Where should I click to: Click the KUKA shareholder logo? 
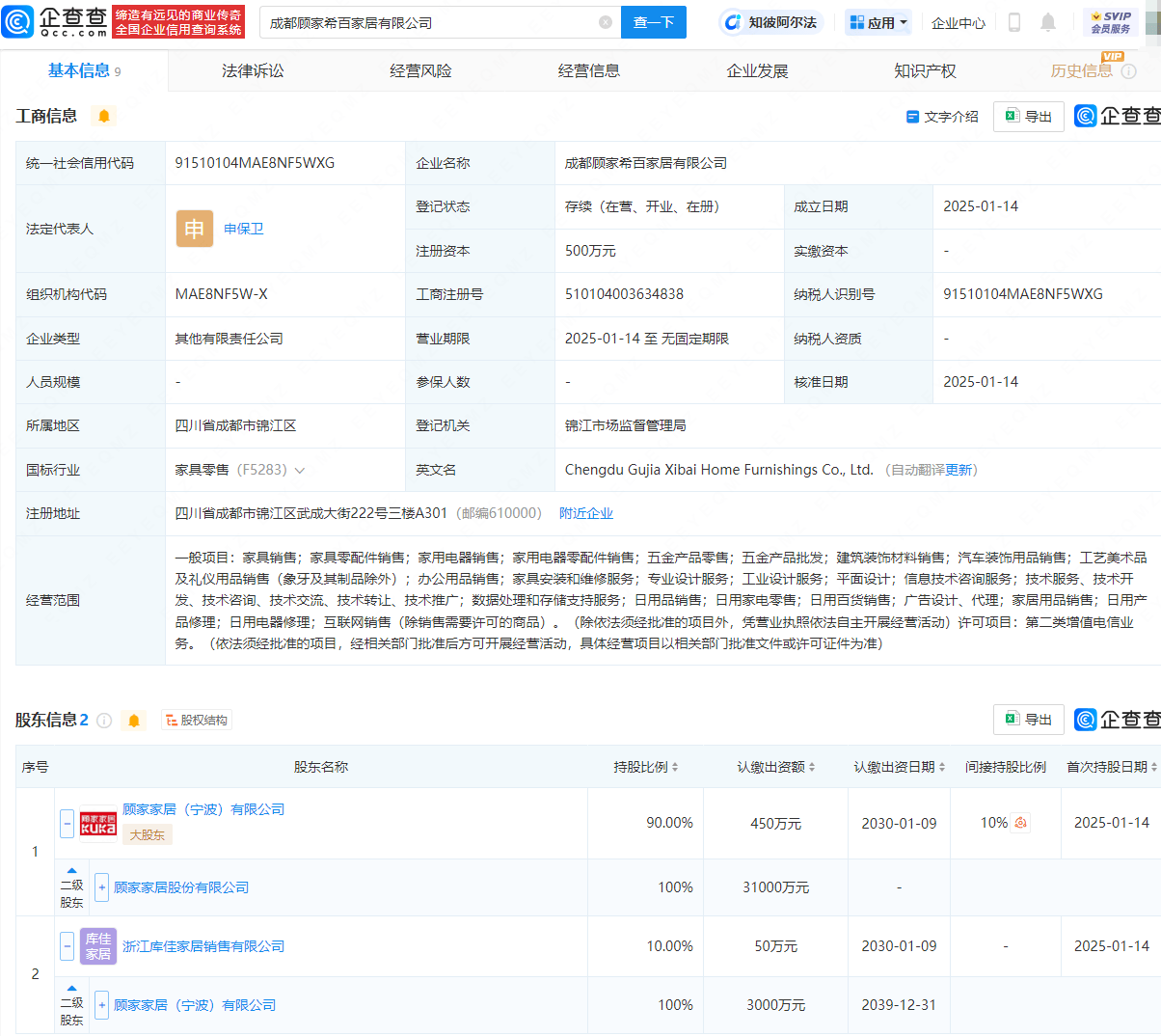tap(98, 824)
